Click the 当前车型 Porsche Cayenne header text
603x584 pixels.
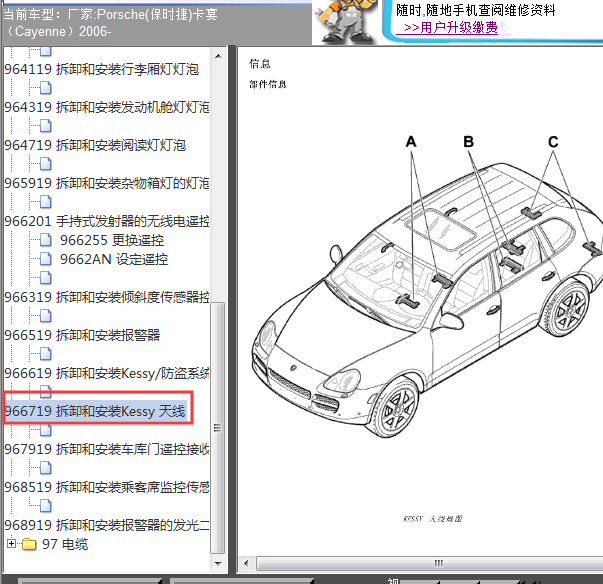[x=111, y=23]
